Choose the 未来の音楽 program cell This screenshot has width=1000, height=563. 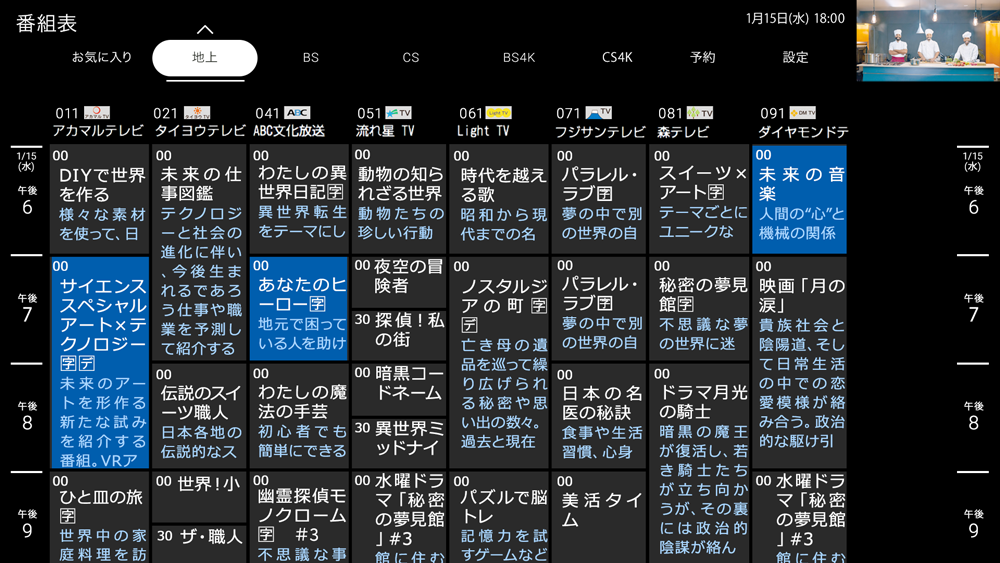(799, 199)
